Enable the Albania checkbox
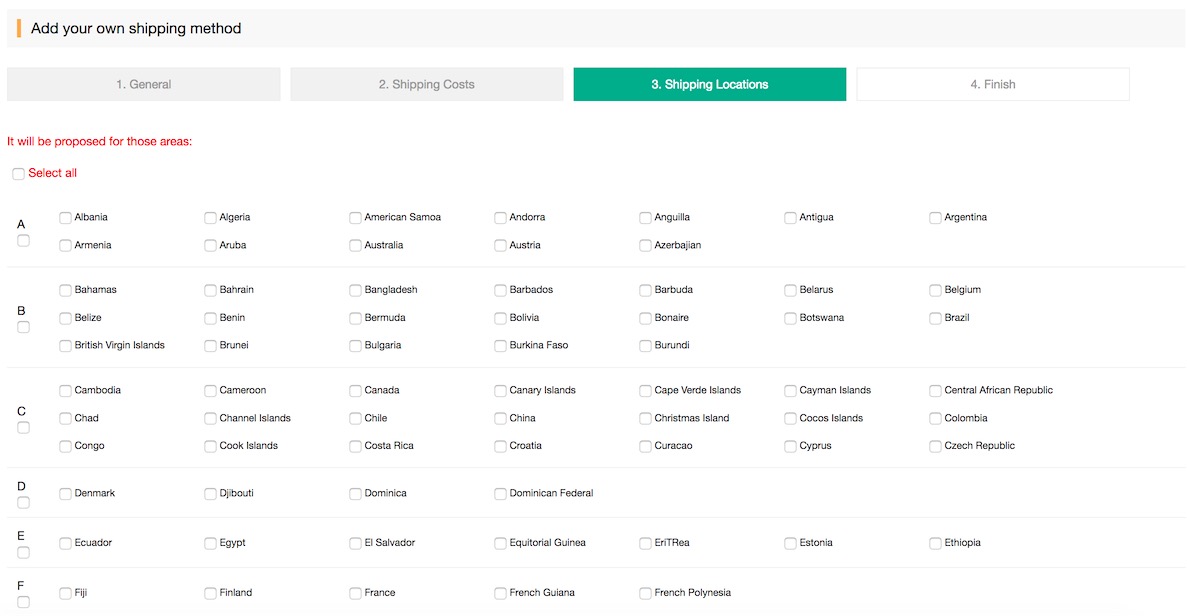The height and width of the screenshot is (616, 1187). click(66, 217)
